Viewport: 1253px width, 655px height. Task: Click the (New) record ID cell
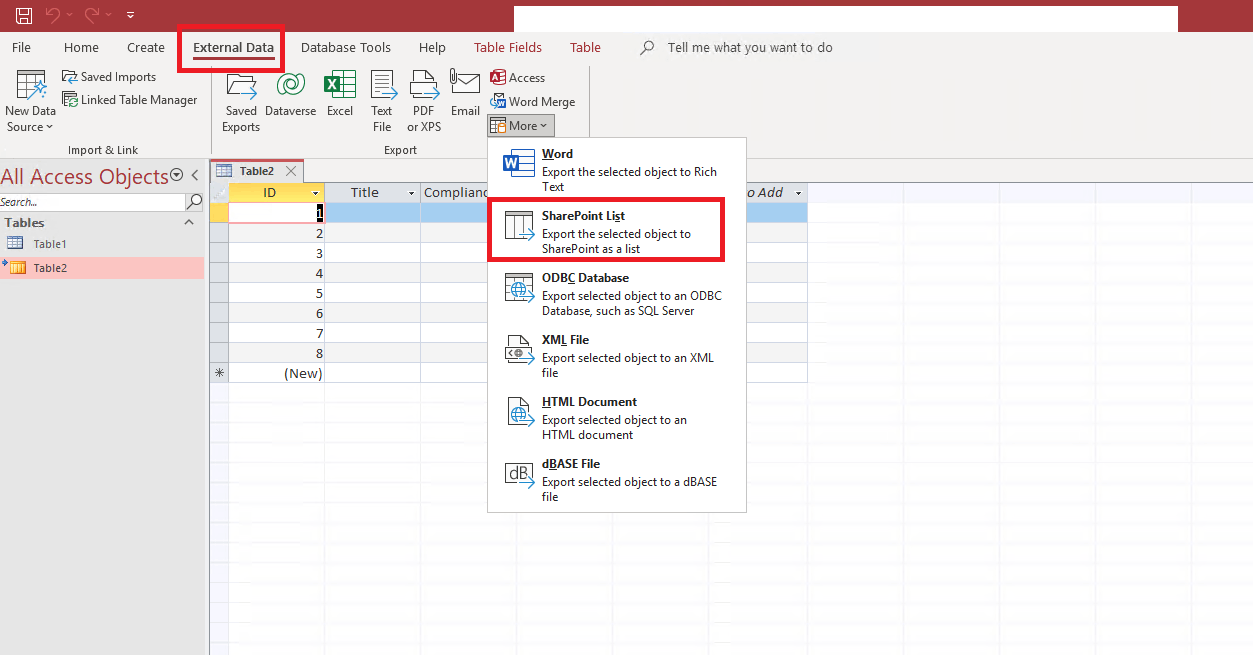[x=276, y=373]
